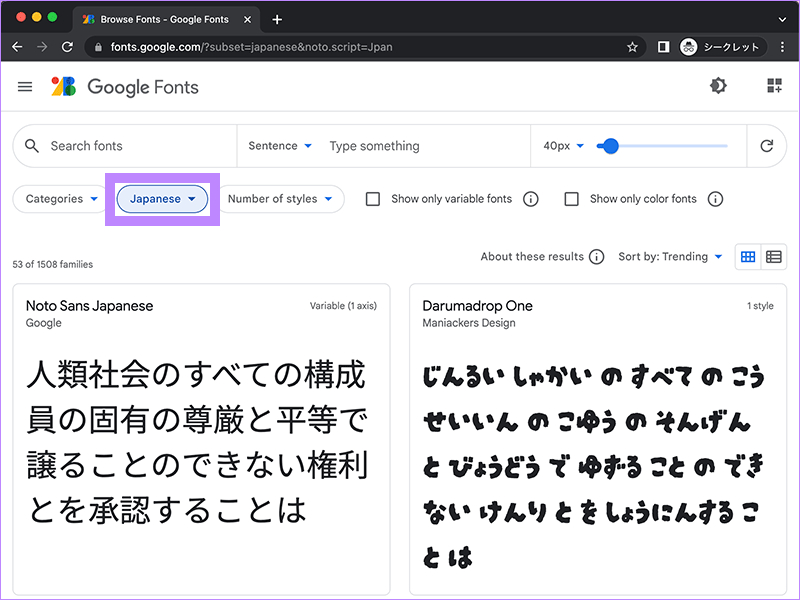Open the hamburger main menu
Viewport: 800px width, 600px height.
(x=25, y=87)
